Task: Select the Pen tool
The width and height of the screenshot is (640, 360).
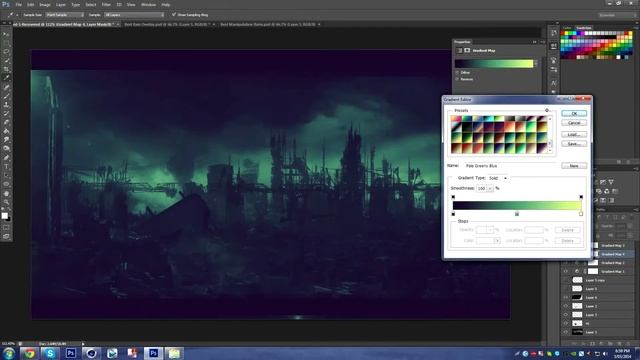Action: point(6,158)
